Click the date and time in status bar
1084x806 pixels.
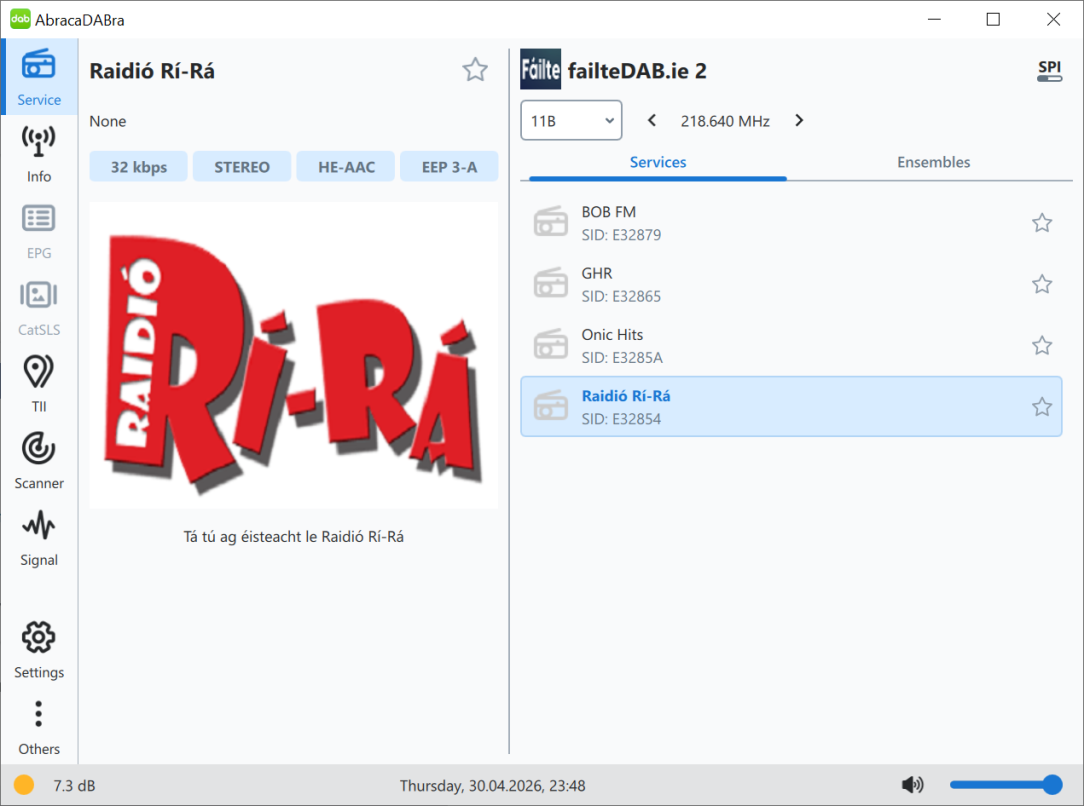(x=492, y=785)
